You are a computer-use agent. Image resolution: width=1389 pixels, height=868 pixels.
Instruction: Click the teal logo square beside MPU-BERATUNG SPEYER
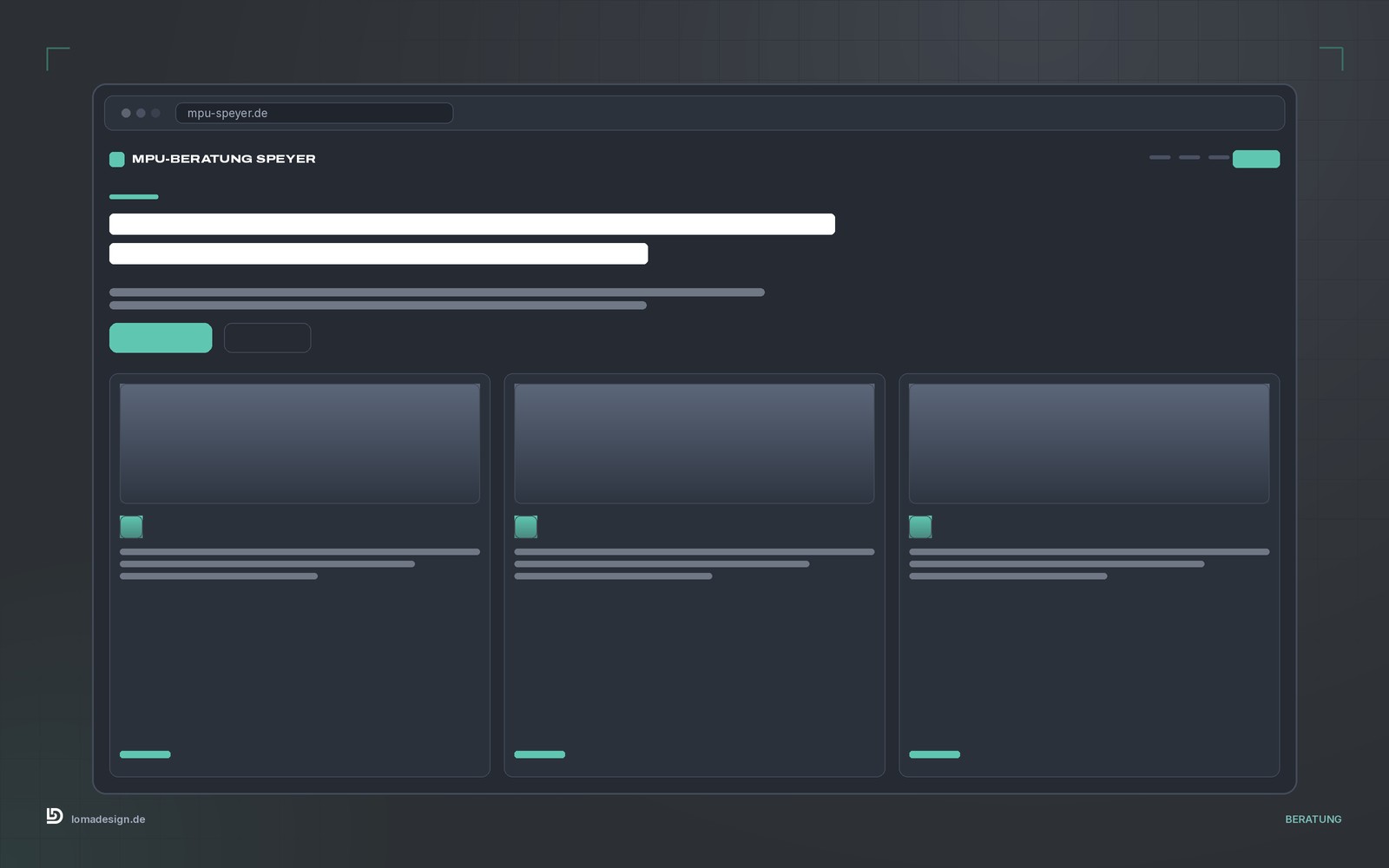[116, 159]
